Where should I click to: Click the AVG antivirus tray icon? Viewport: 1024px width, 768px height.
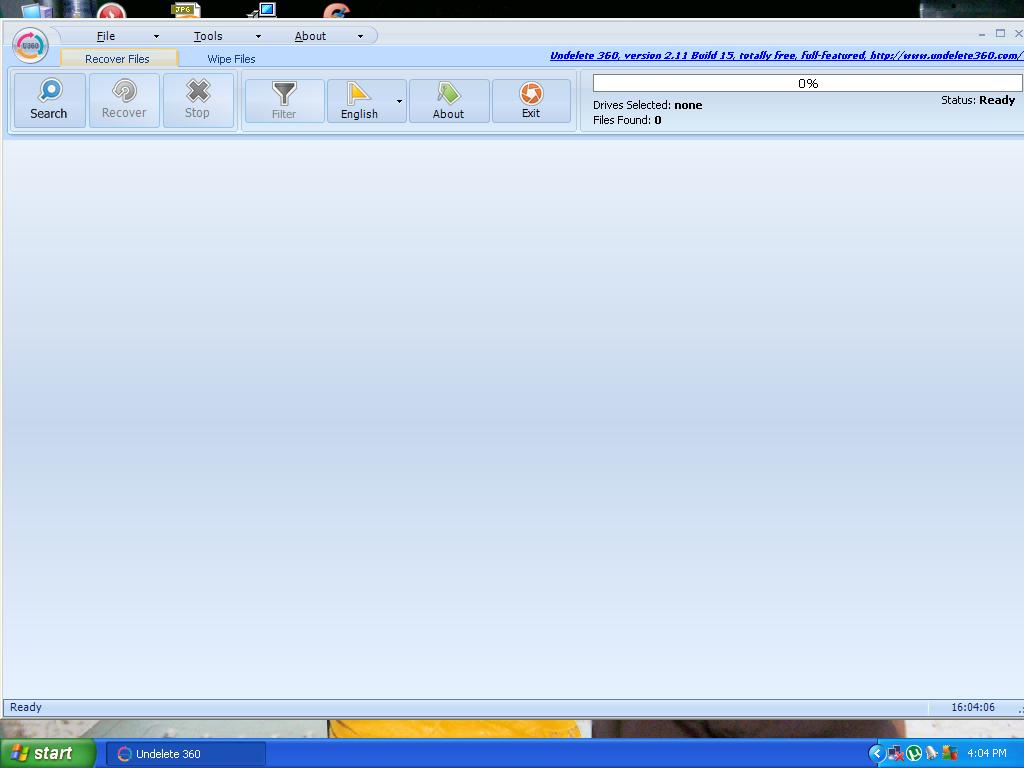pos(950,754)
